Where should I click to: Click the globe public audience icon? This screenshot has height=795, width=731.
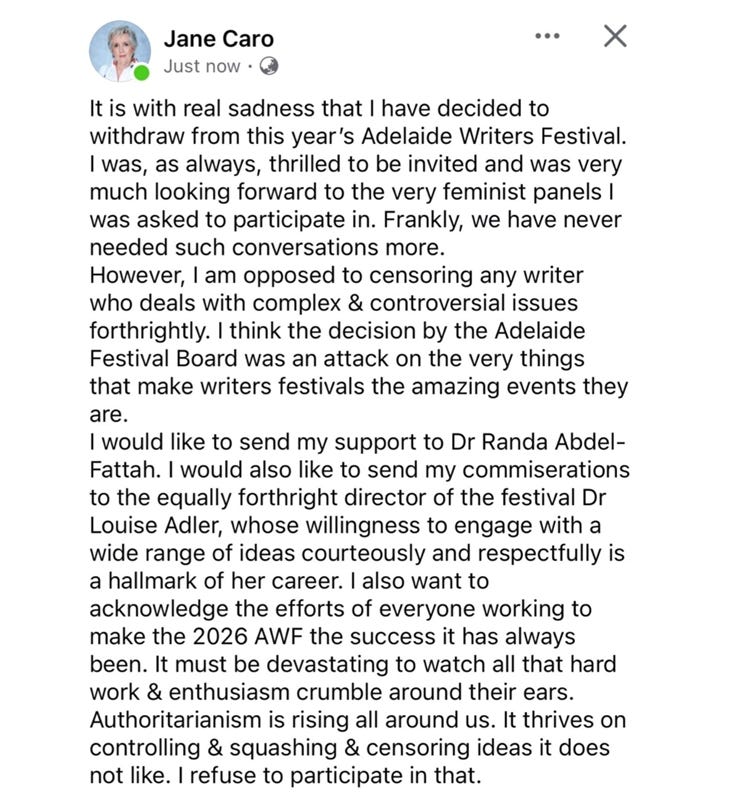coord(269,66)
